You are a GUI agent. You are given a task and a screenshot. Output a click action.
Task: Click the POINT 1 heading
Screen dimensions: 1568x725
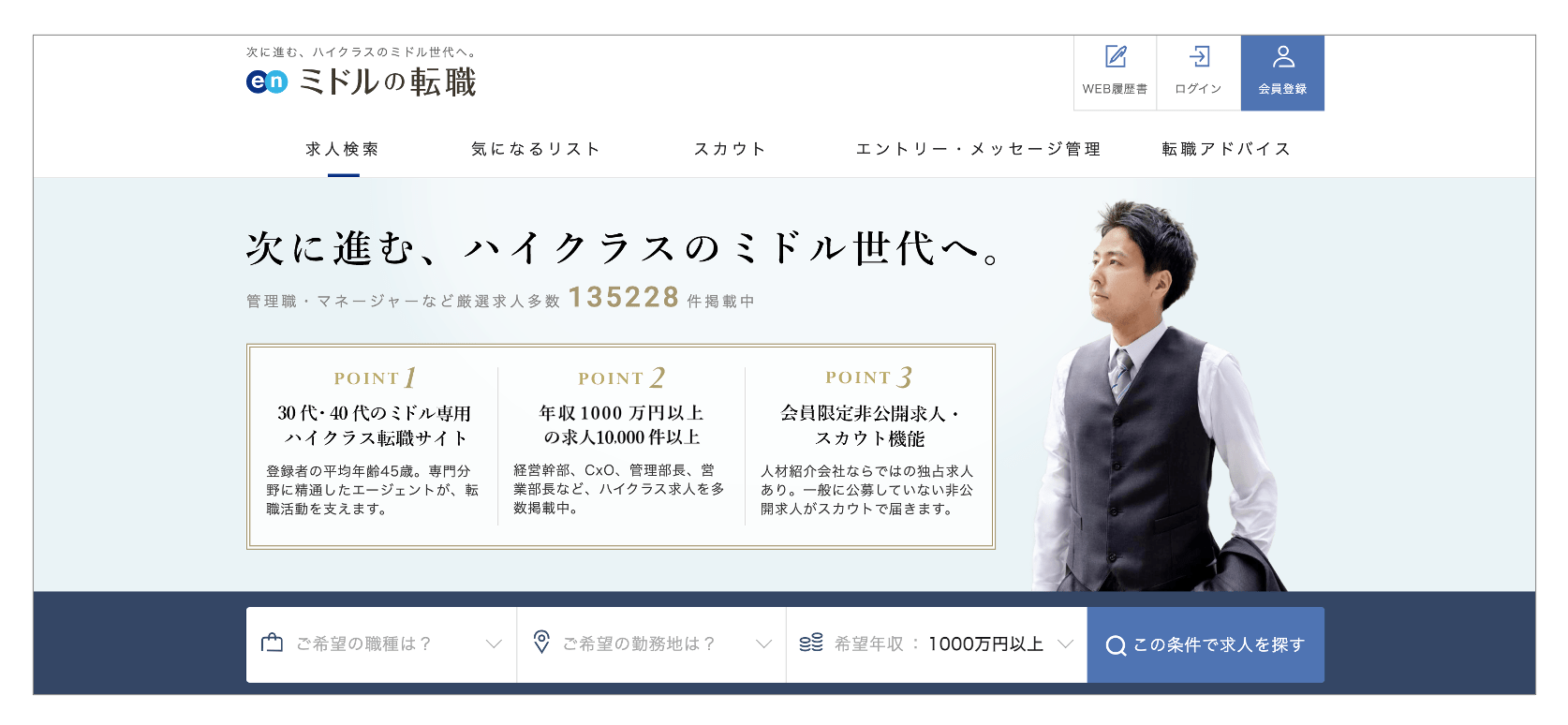375,377
